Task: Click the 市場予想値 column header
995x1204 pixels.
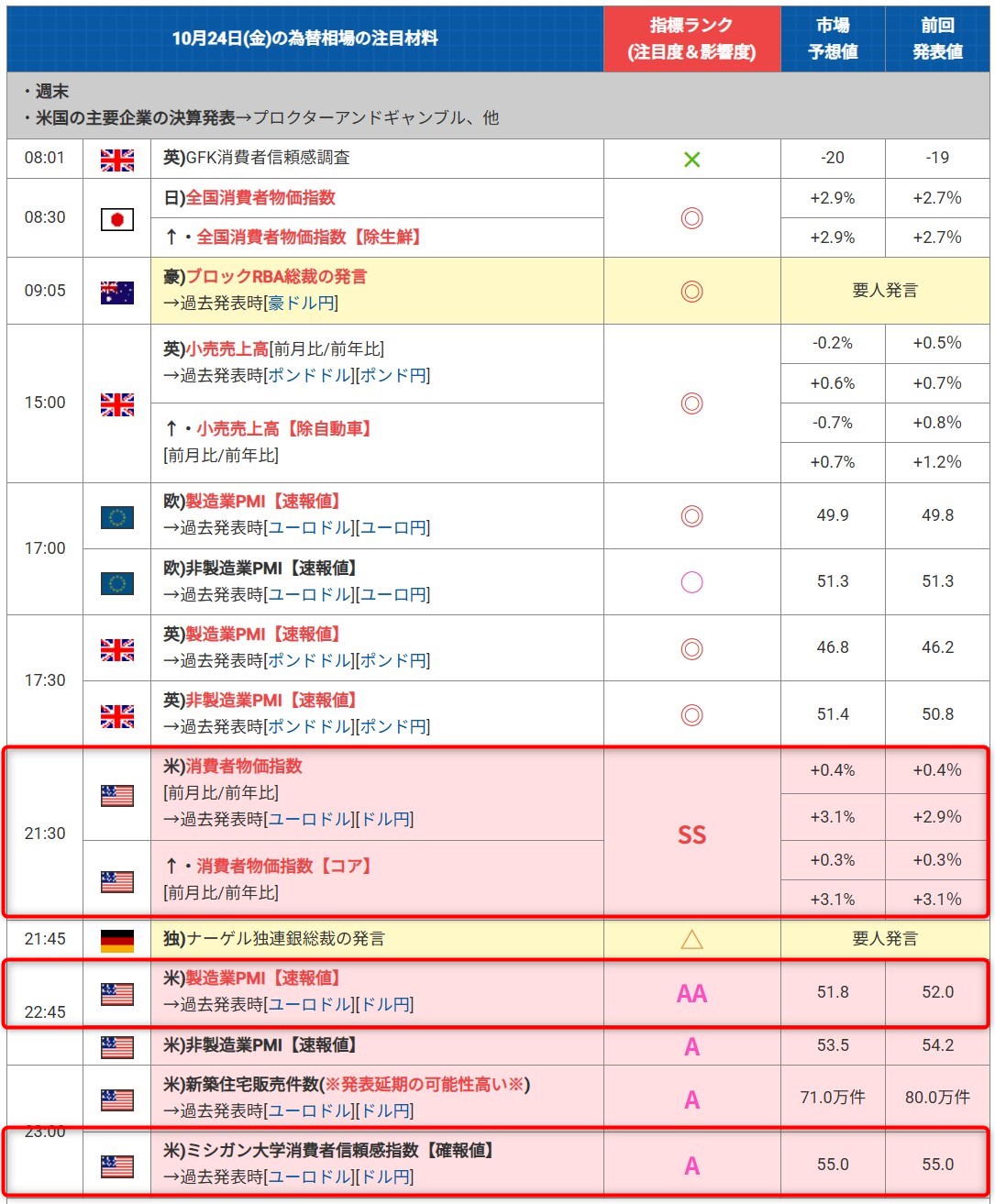Action: point(832,39)
